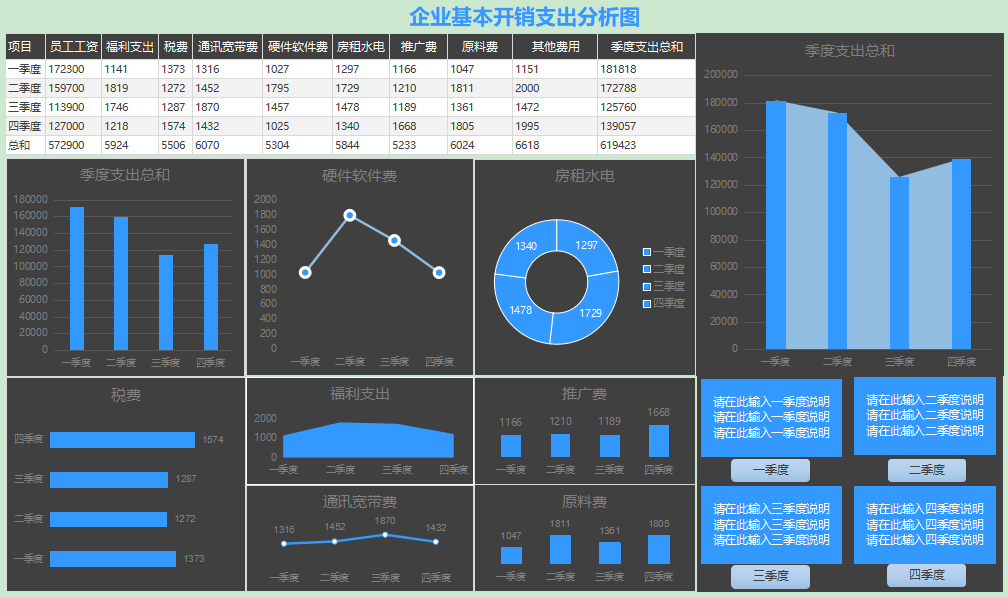Click the 一季度 legend swatch in 房租水电 chart
This screenshot has height=597, width=1008.
click(x=647, y=253)
